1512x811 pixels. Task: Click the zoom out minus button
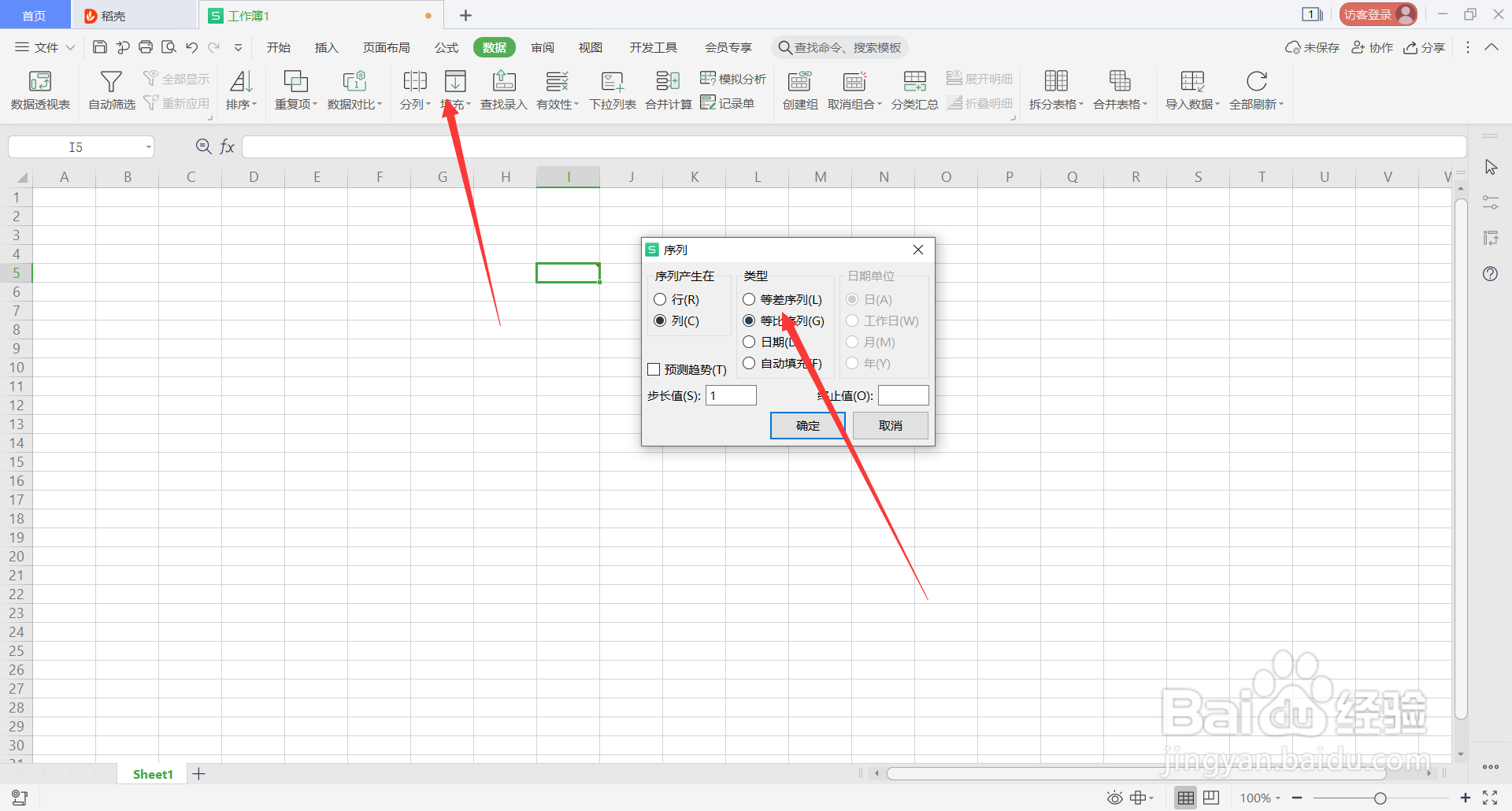[x=1297, y=798]
